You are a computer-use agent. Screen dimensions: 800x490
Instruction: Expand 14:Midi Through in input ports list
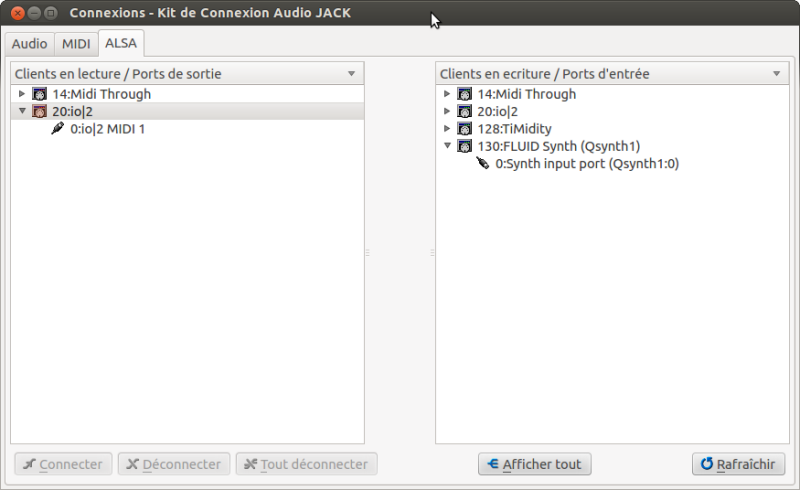(447, 94)
